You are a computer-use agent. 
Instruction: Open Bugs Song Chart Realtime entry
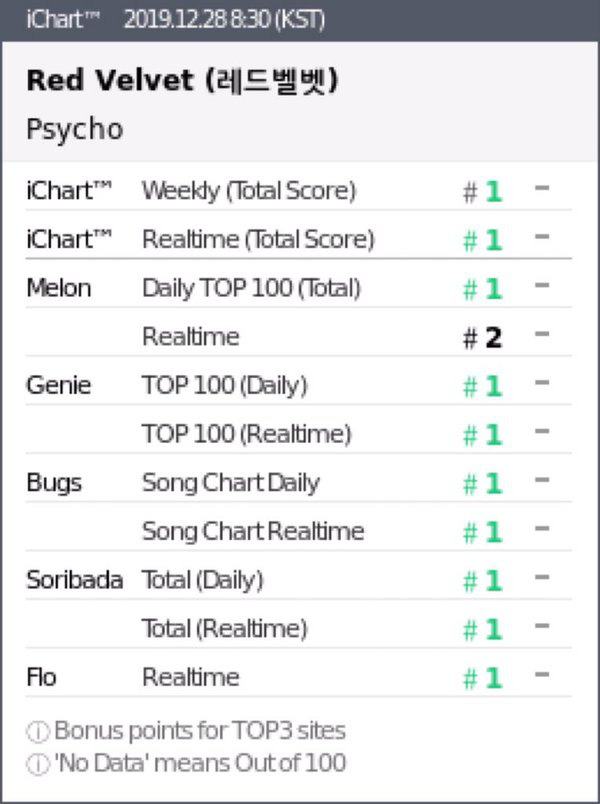pyautogui.click(x=298, y=532)
